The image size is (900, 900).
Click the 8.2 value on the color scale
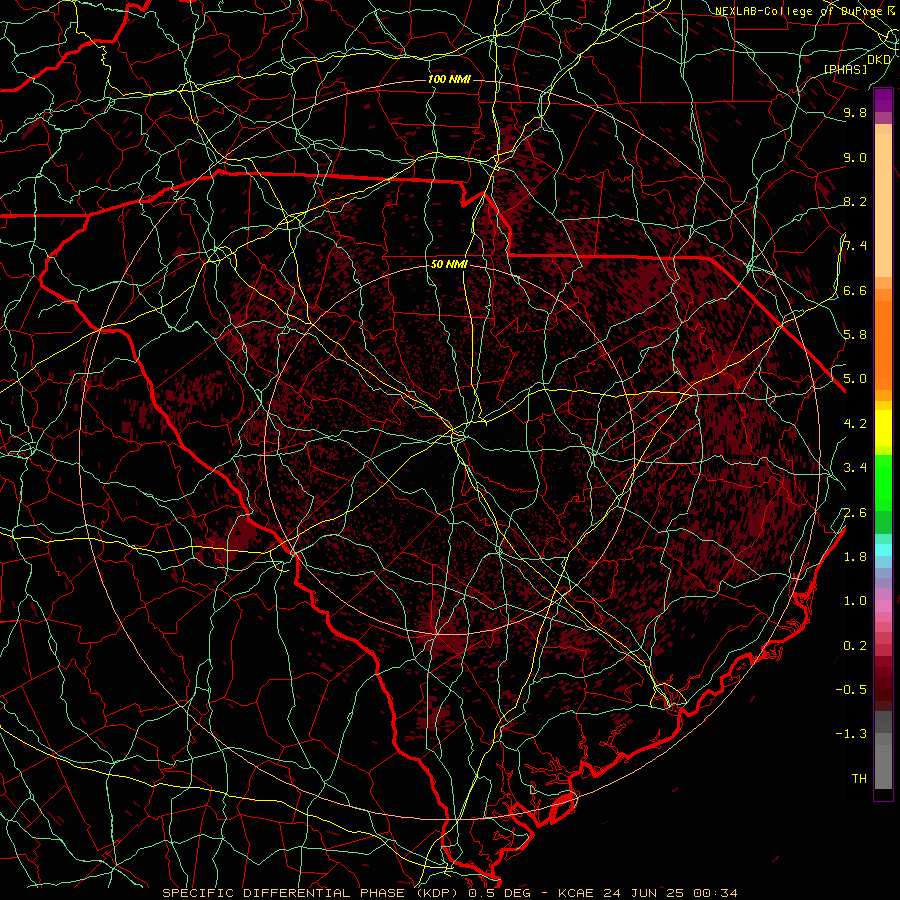[x=855, y=202]
